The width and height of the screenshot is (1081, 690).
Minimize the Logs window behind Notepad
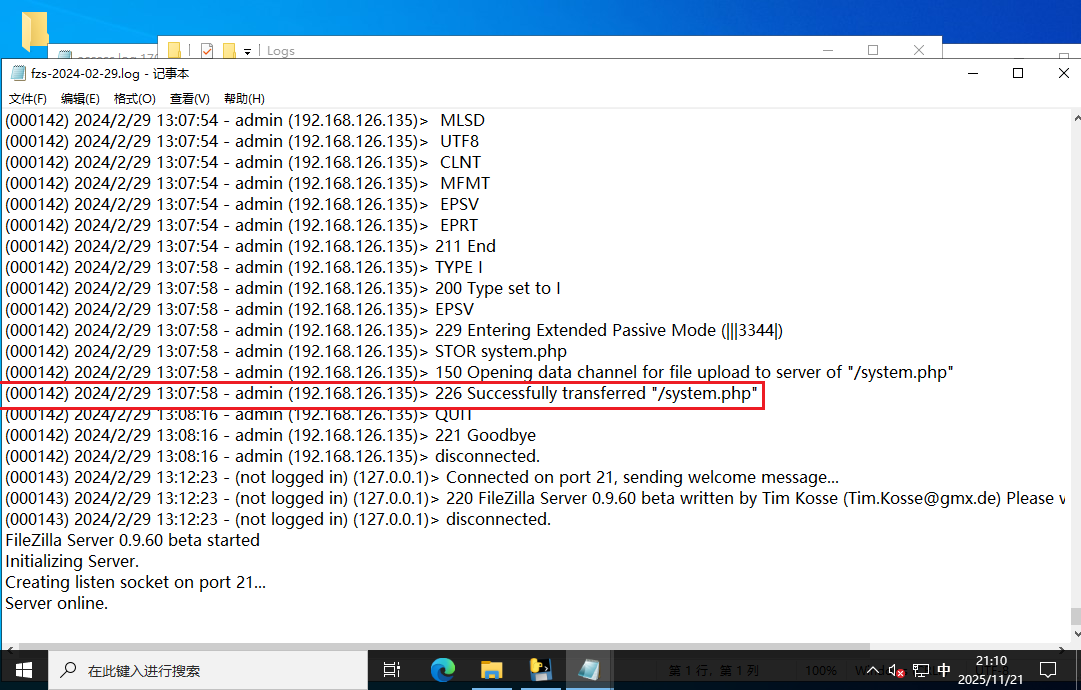tap(828, 50)
